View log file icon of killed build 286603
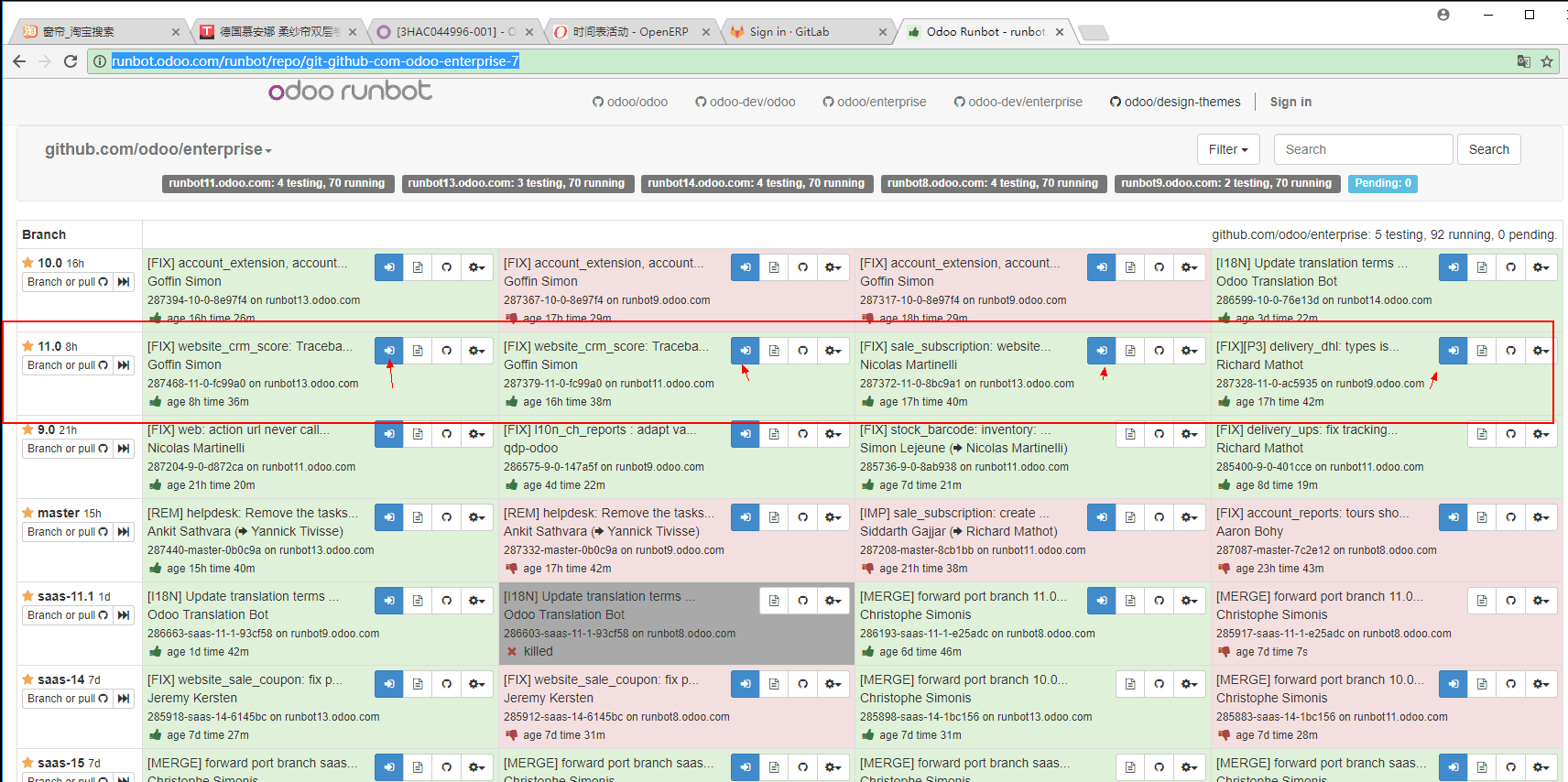This screenshot has width=1568, height=782. click(x=774, y=601)
